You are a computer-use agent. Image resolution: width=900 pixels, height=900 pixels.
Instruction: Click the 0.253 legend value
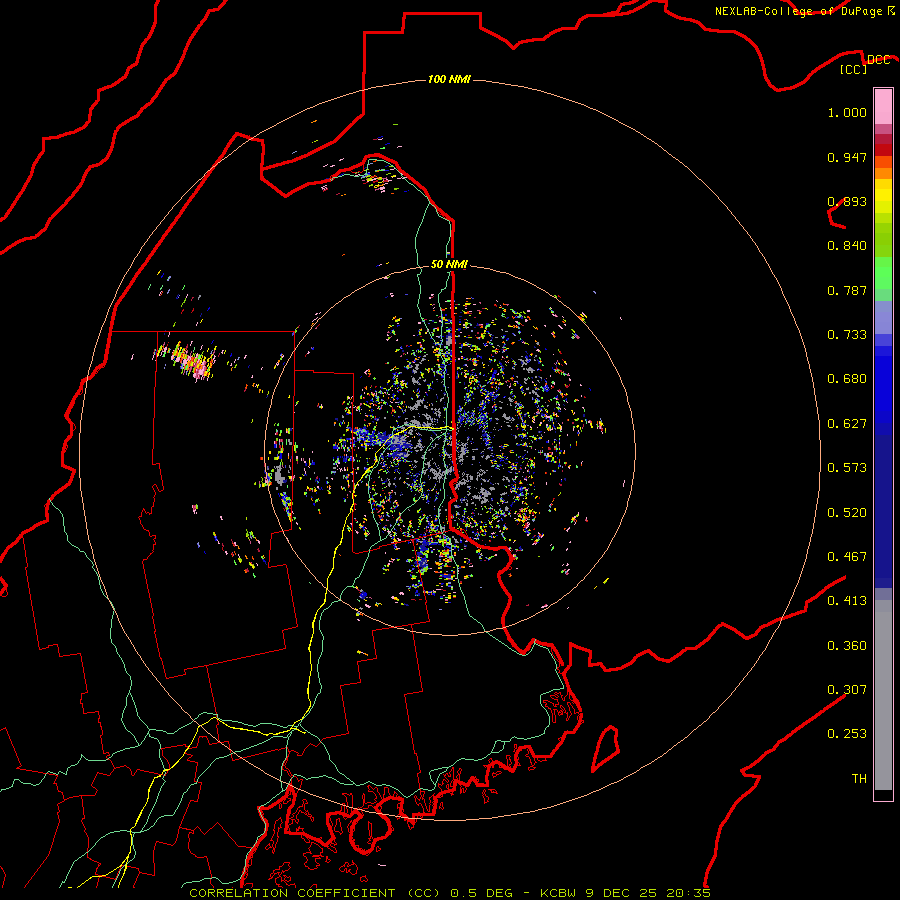[x=847, y=734]
